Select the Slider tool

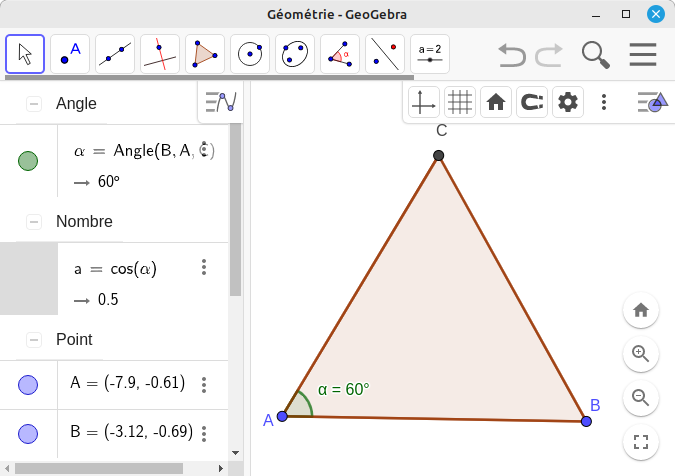tap(430, 54)
